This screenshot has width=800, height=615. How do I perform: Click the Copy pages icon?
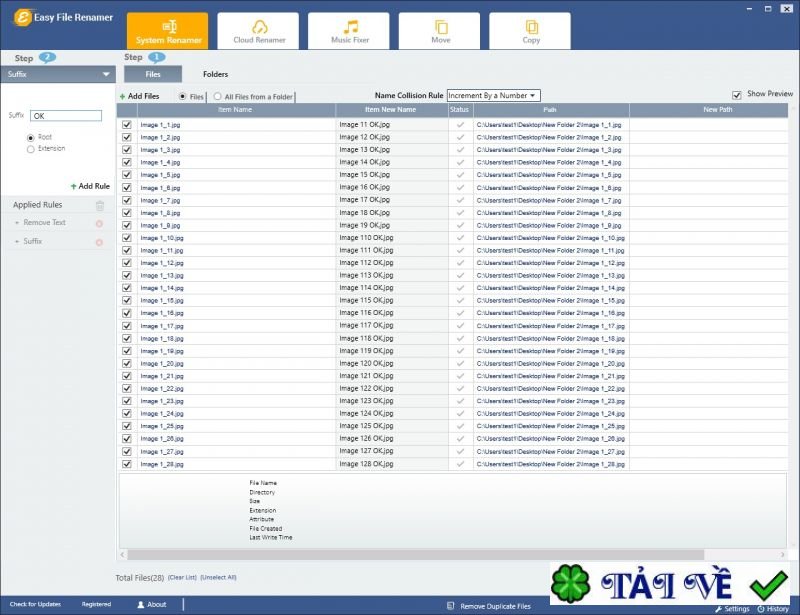531,27
